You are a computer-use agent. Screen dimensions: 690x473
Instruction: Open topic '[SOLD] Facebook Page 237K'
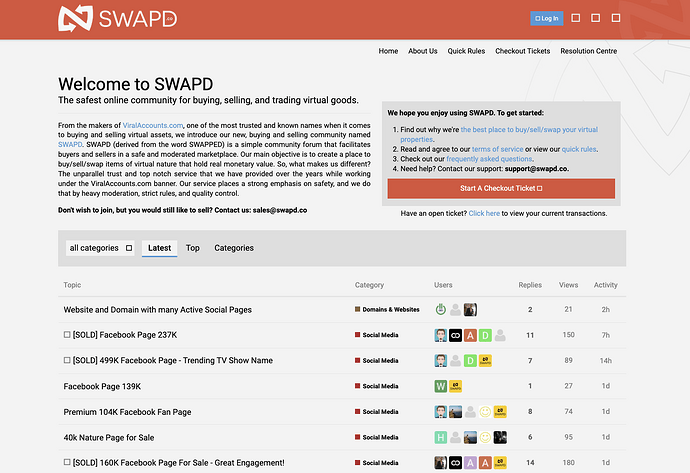pyautogui.click(x=125, y=335)
